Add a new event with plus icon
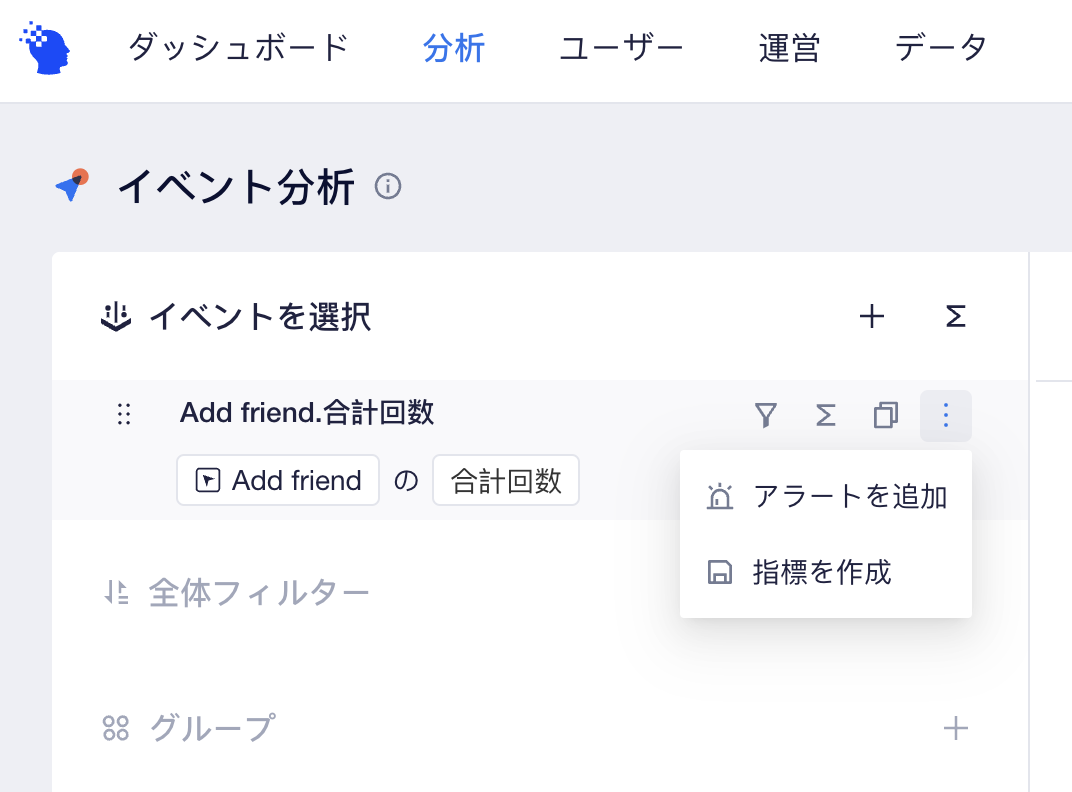Viewport: 1072px width, 792px height. (x=872, y=316)
